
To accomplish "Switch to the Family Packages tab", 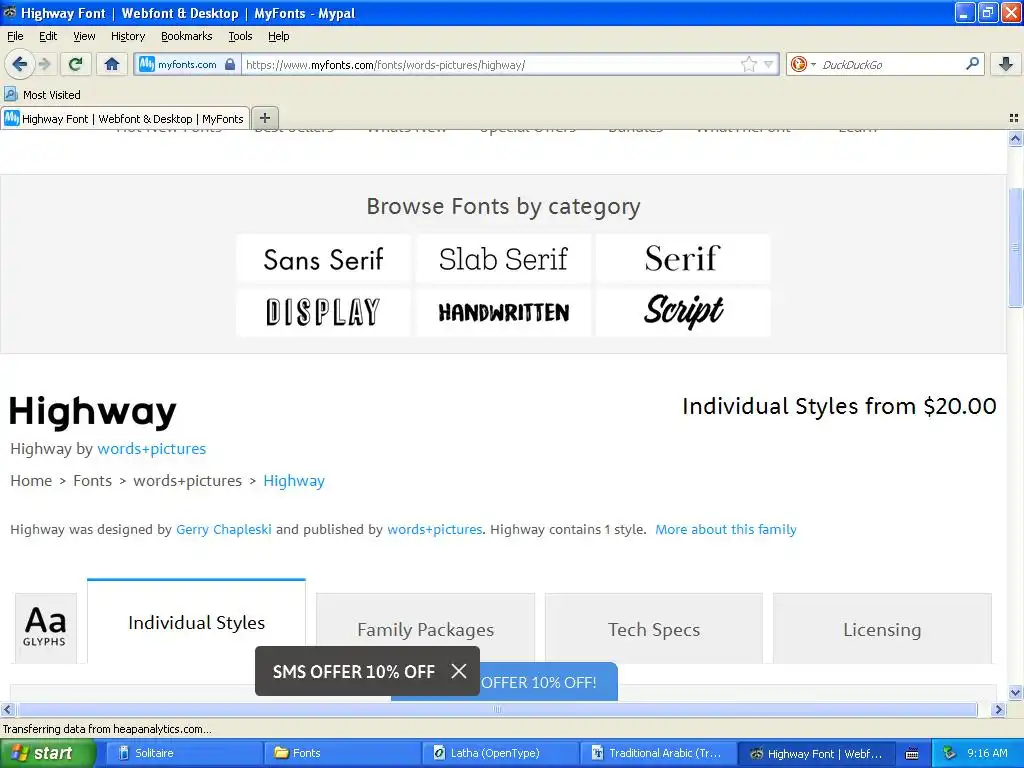I will click(x=425, y=629).
